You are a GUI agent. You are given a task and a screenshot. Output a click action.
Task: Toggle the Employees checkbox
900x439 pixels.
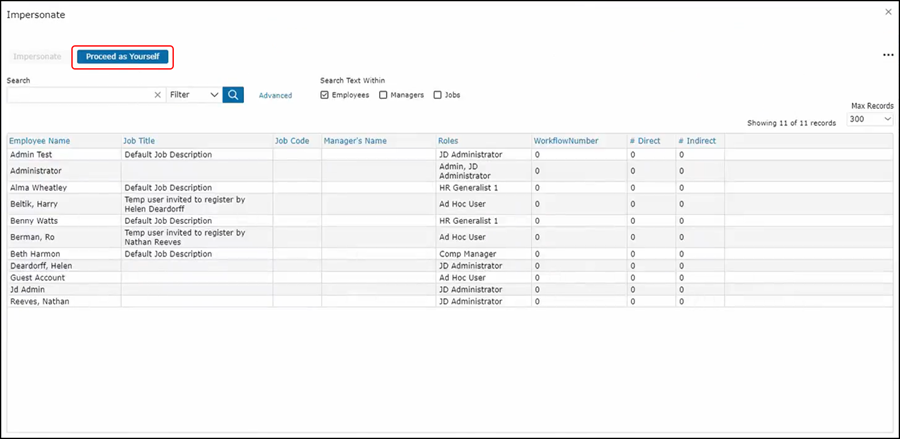click(325, 95)
